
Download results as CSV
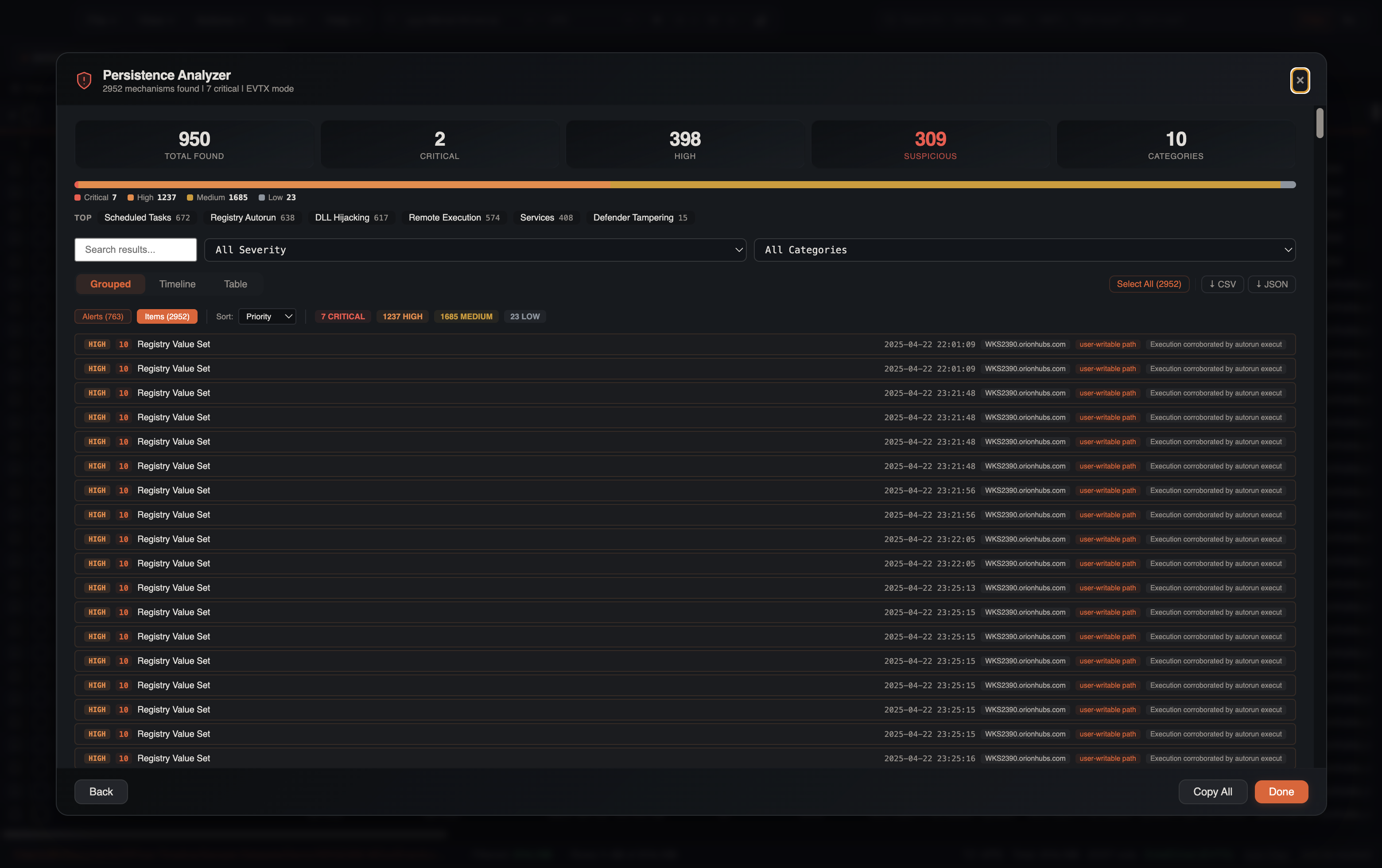(1223, 284)
